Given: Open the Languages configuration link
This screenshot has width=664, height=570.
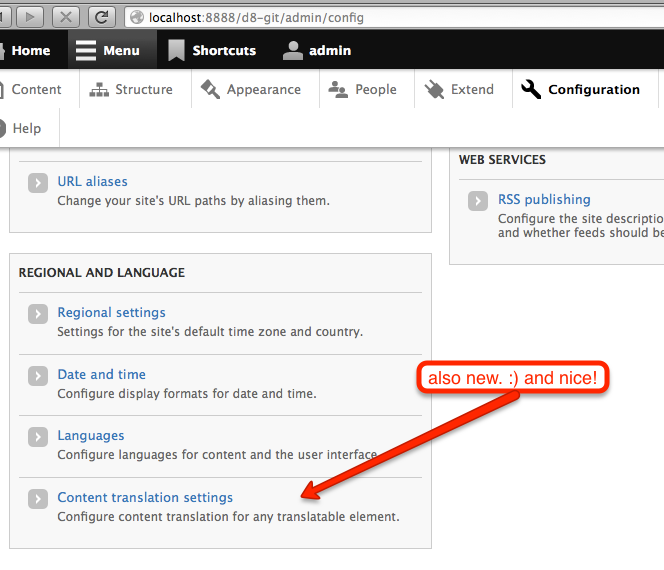Looking at the screenshot, I should [x=91, y=435].
